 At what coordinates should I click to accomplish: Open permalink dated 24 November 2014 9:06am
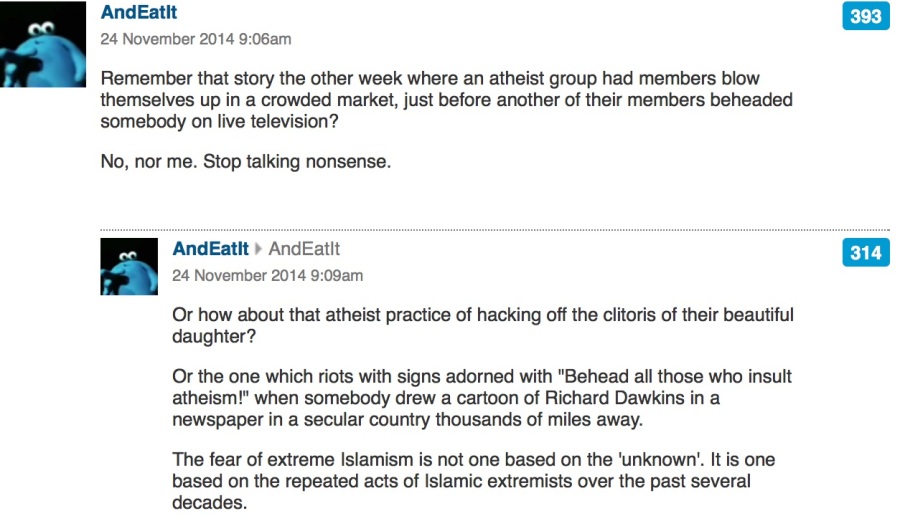click(x=196, y=39)
